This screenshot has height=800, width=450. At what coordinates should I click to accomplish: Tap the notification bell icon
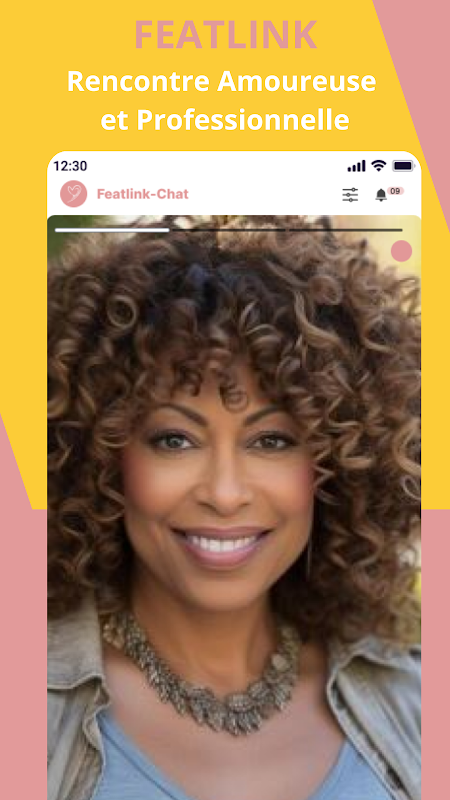381,195
